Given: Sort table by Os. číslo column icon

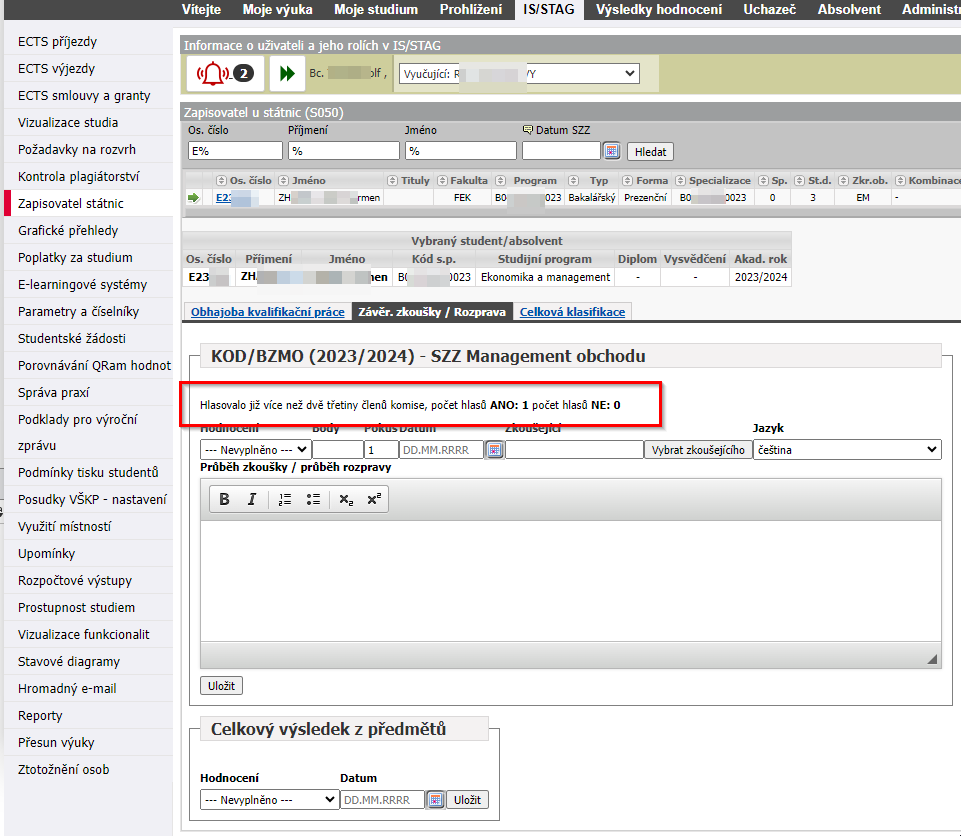Looking at the screenshot, I should (221, 180).
